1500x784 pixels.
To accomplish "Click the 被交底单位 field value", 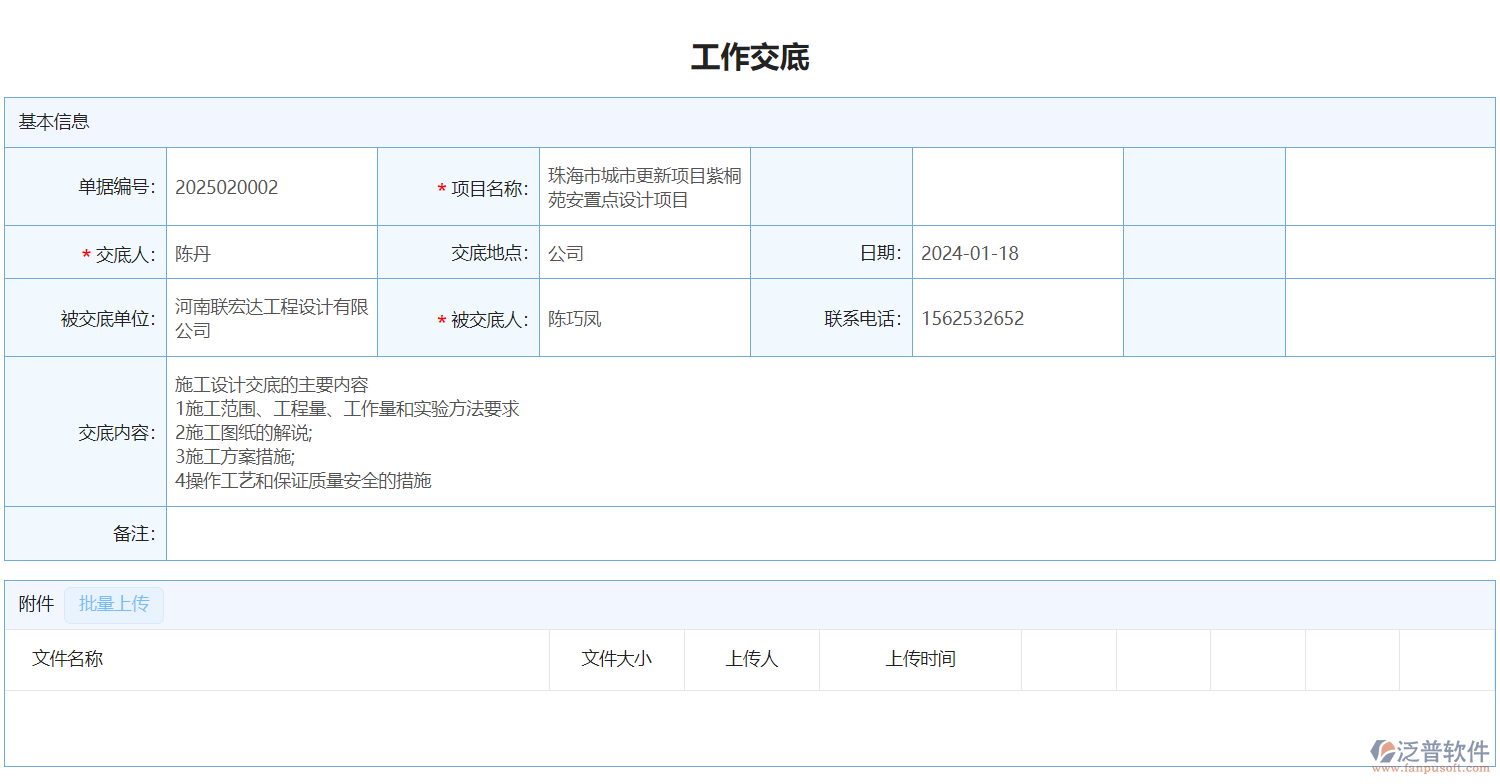I will point(271,318).
